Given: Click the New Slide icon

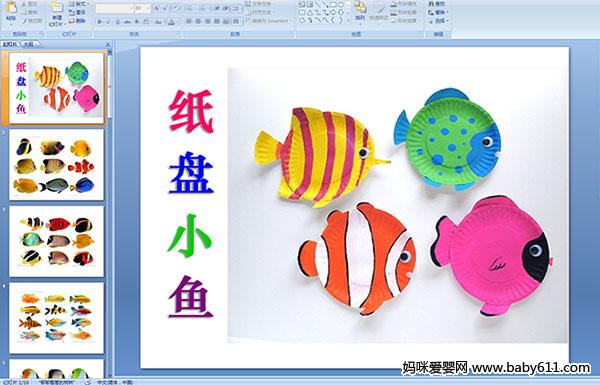Looking at the screenshot, I should (57, 8).
